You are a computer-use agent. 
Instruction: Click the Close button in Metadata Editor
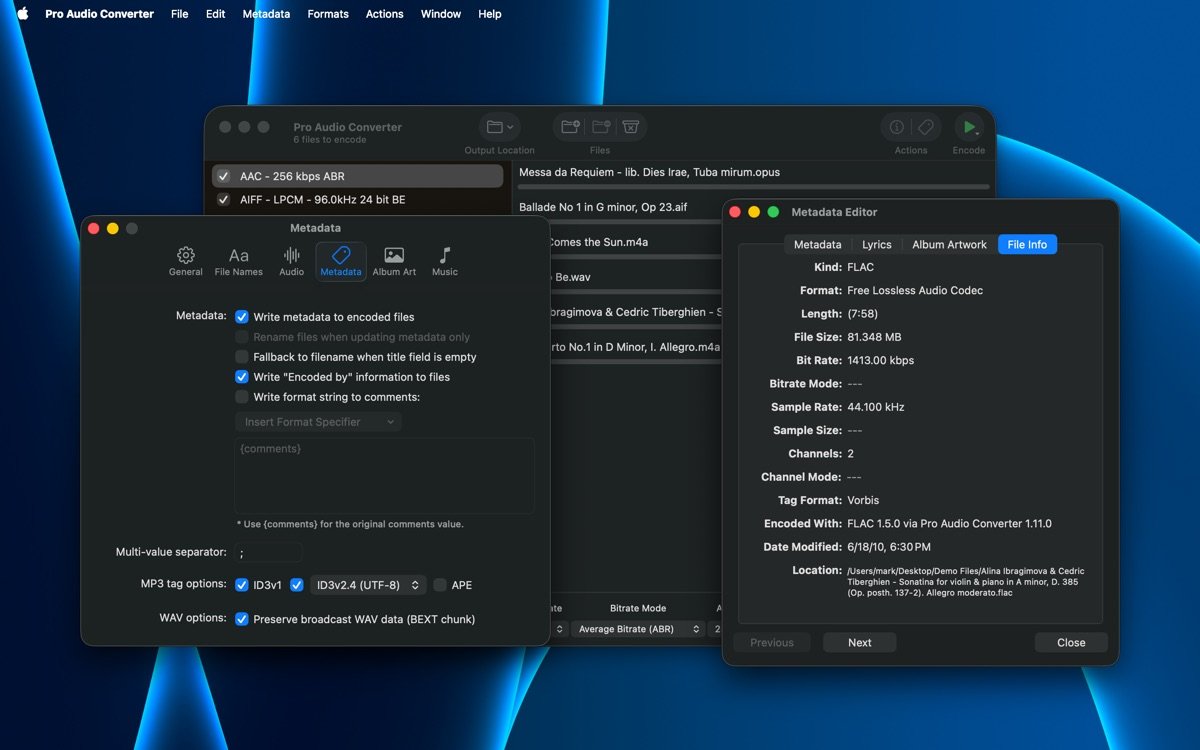[x=1071, y=643]
